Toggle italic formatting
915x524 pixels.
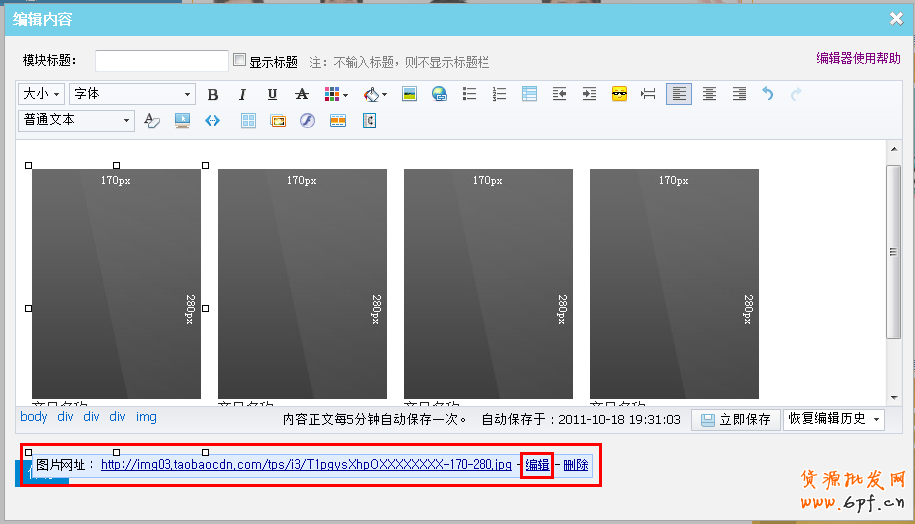(242, 94)
